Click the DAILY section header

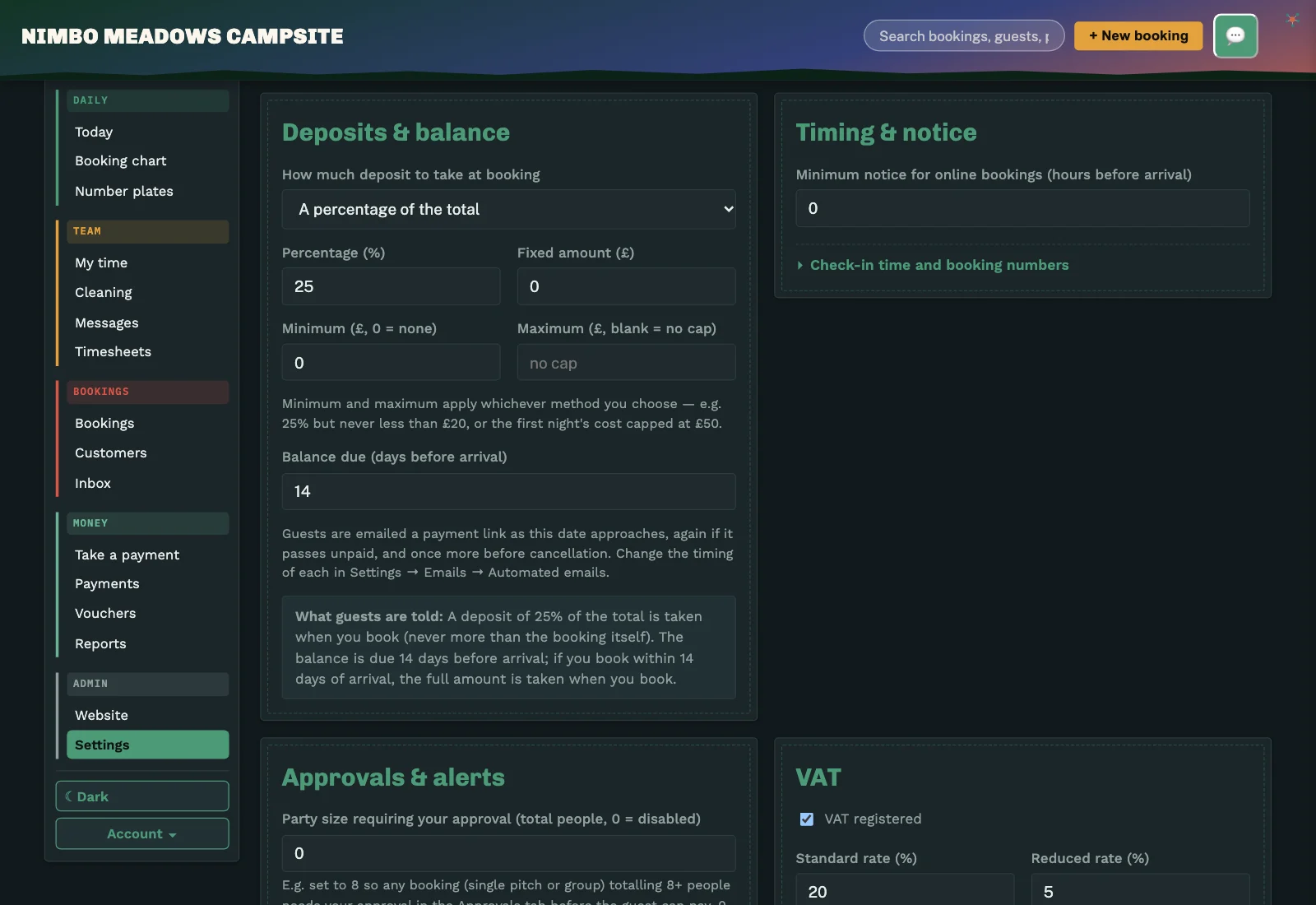(147, 100)
